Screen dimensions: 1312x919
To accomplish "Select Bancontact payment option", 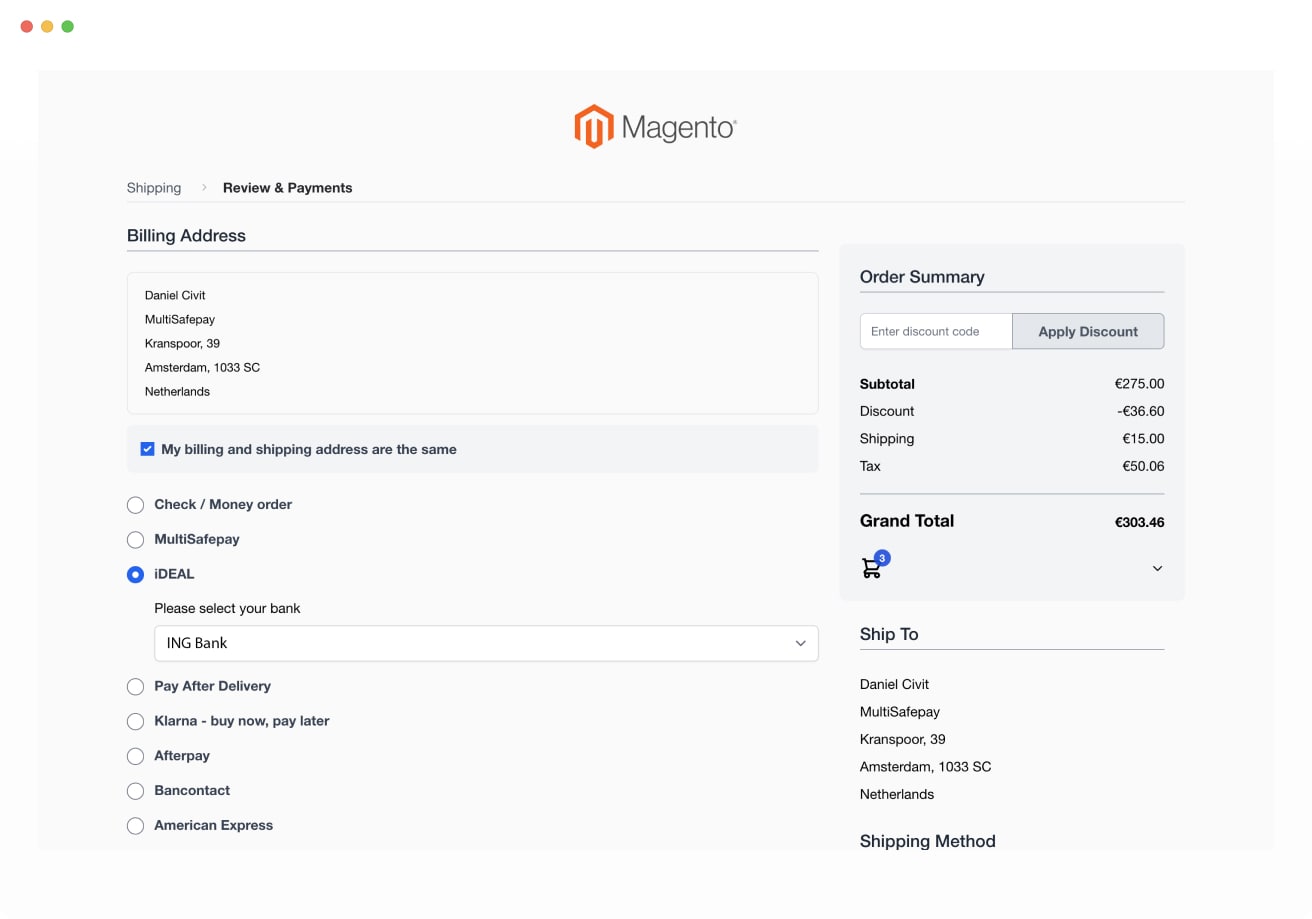I will tap(136, 791).
